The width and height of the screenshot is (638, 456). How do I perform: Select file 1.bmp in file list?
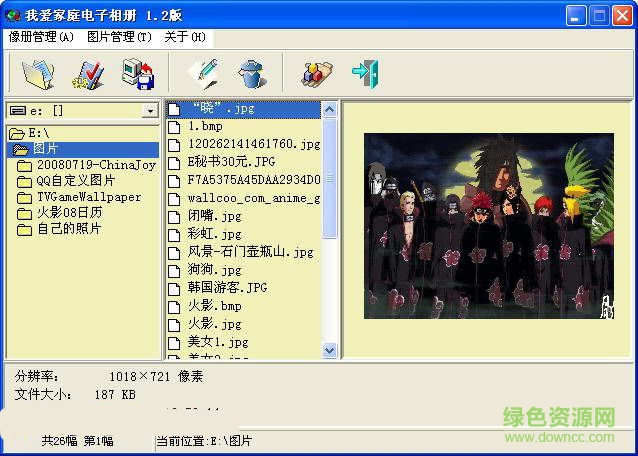click(x=205, y=127)
